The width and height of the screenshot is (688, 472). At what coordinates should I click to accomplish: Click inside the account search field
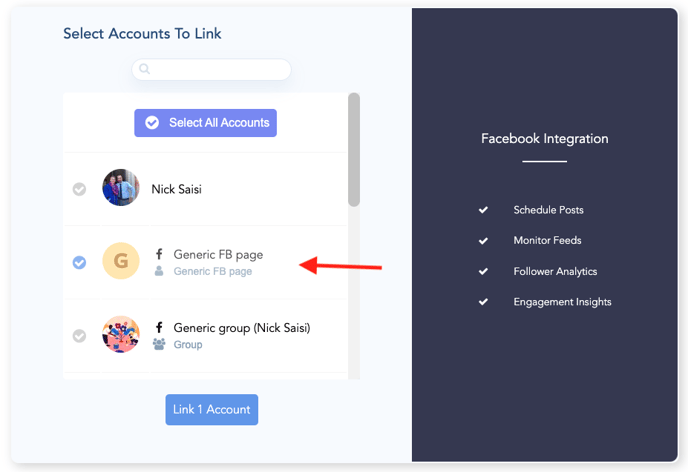coord(211,69)
